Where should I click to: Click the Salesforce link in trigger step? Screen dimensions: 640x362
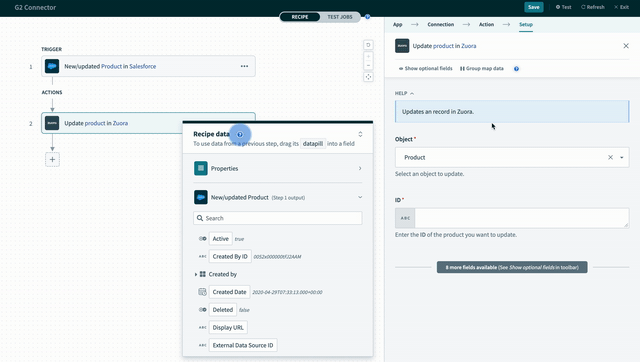(x=142, y=66)
